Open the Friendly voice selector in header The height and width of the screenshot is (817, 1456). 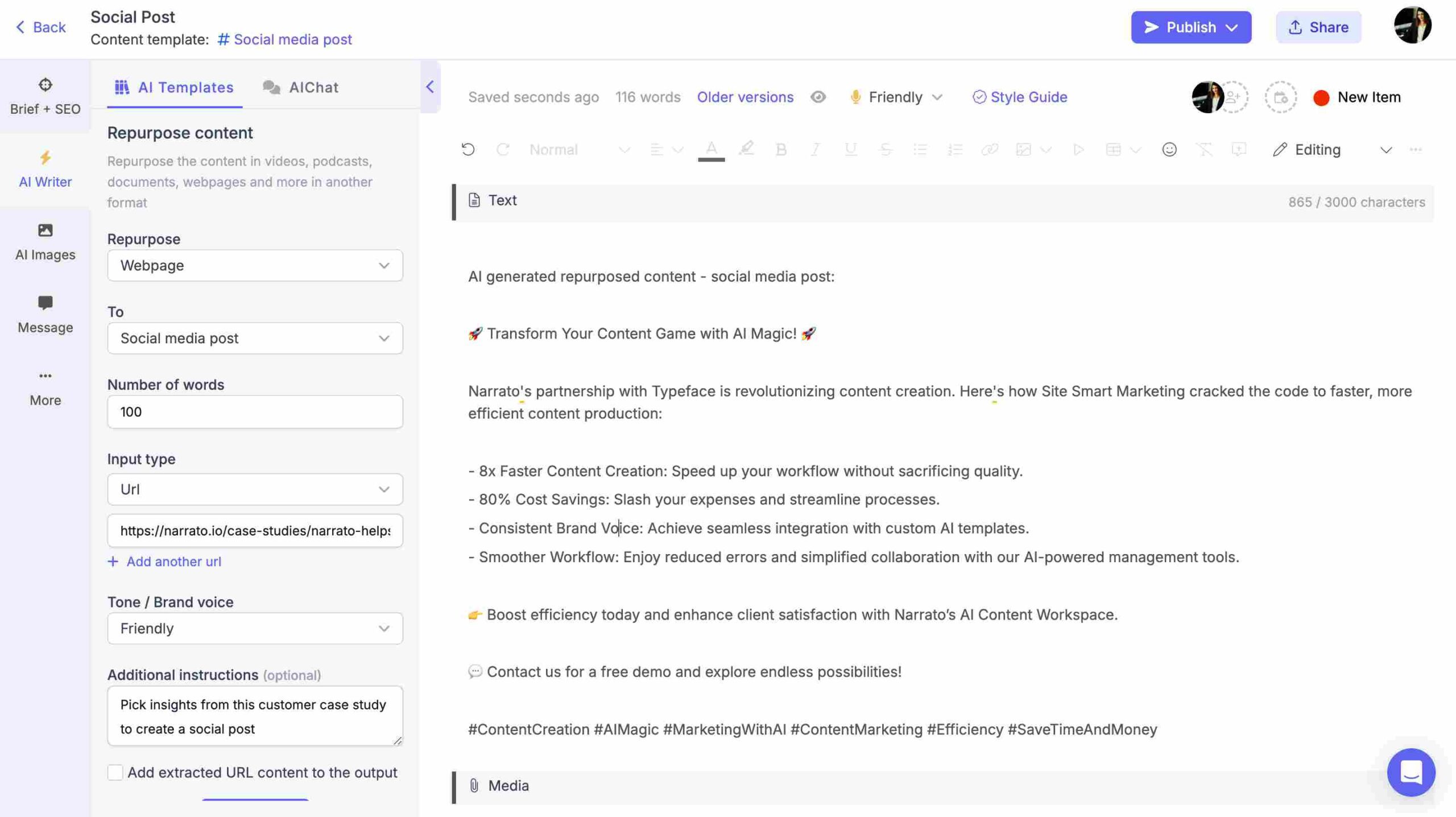point(896,97)
